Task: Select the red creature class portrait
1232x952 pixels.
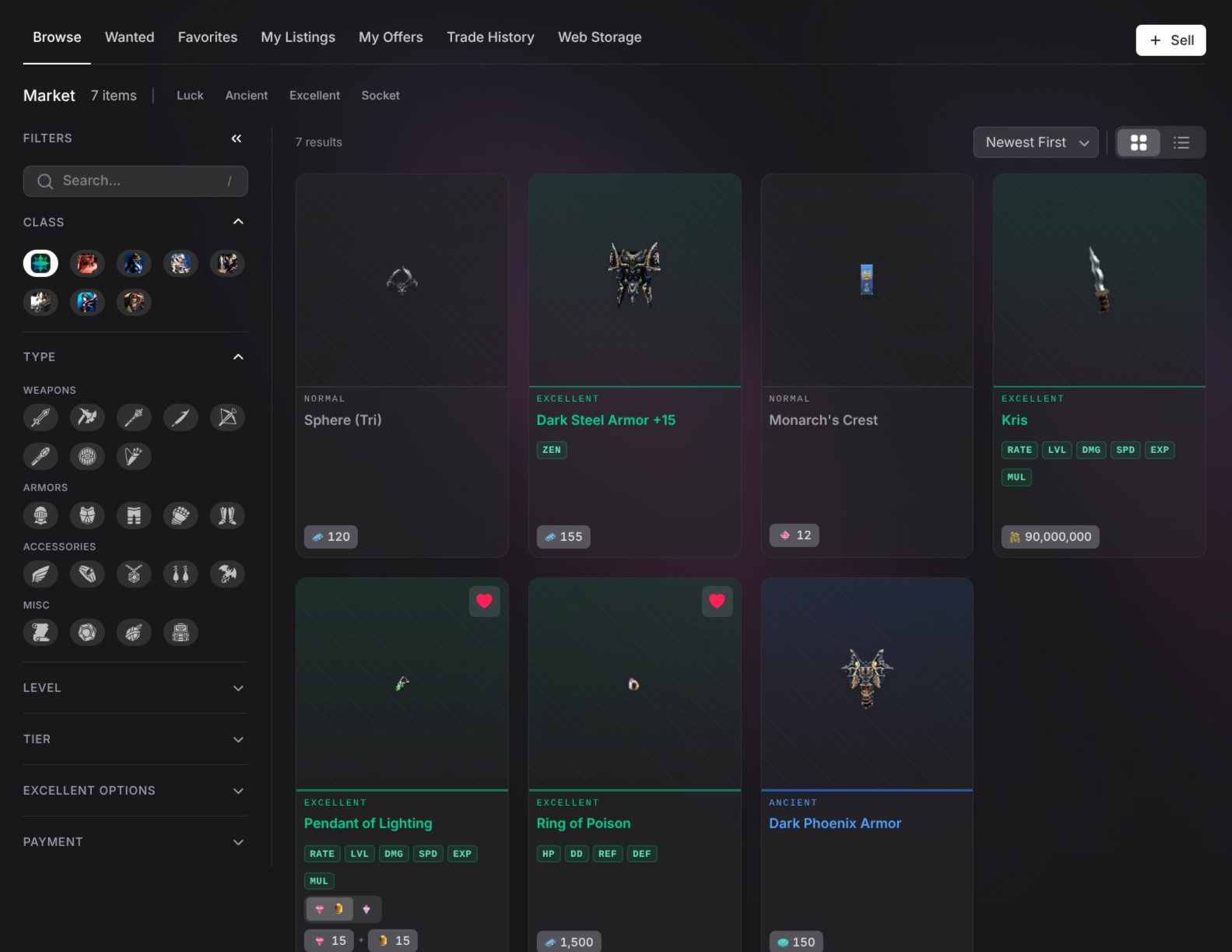Action: coord(87,263)
